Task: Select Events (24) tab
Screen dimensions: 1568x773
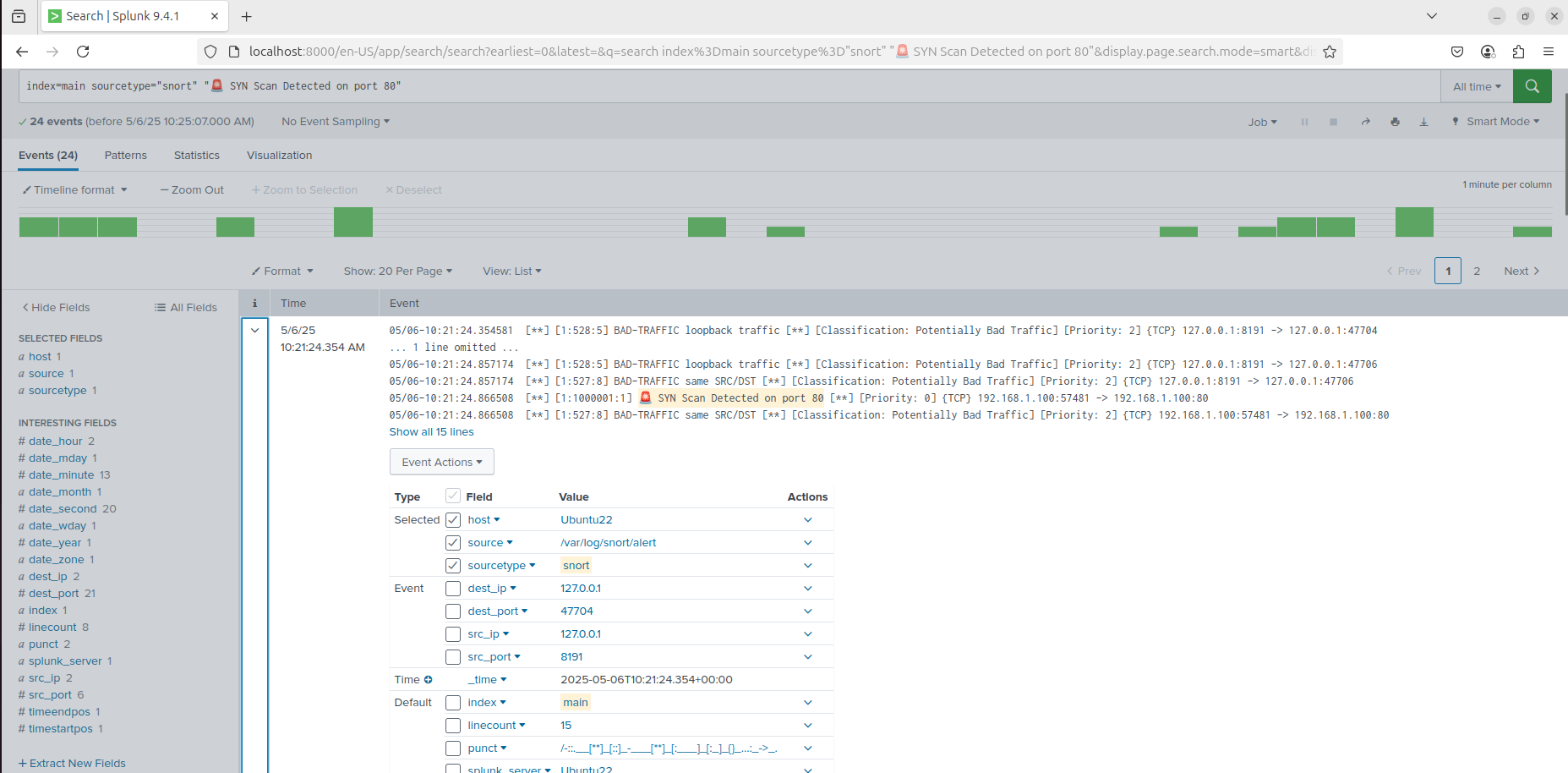Action: pos(48,156)
